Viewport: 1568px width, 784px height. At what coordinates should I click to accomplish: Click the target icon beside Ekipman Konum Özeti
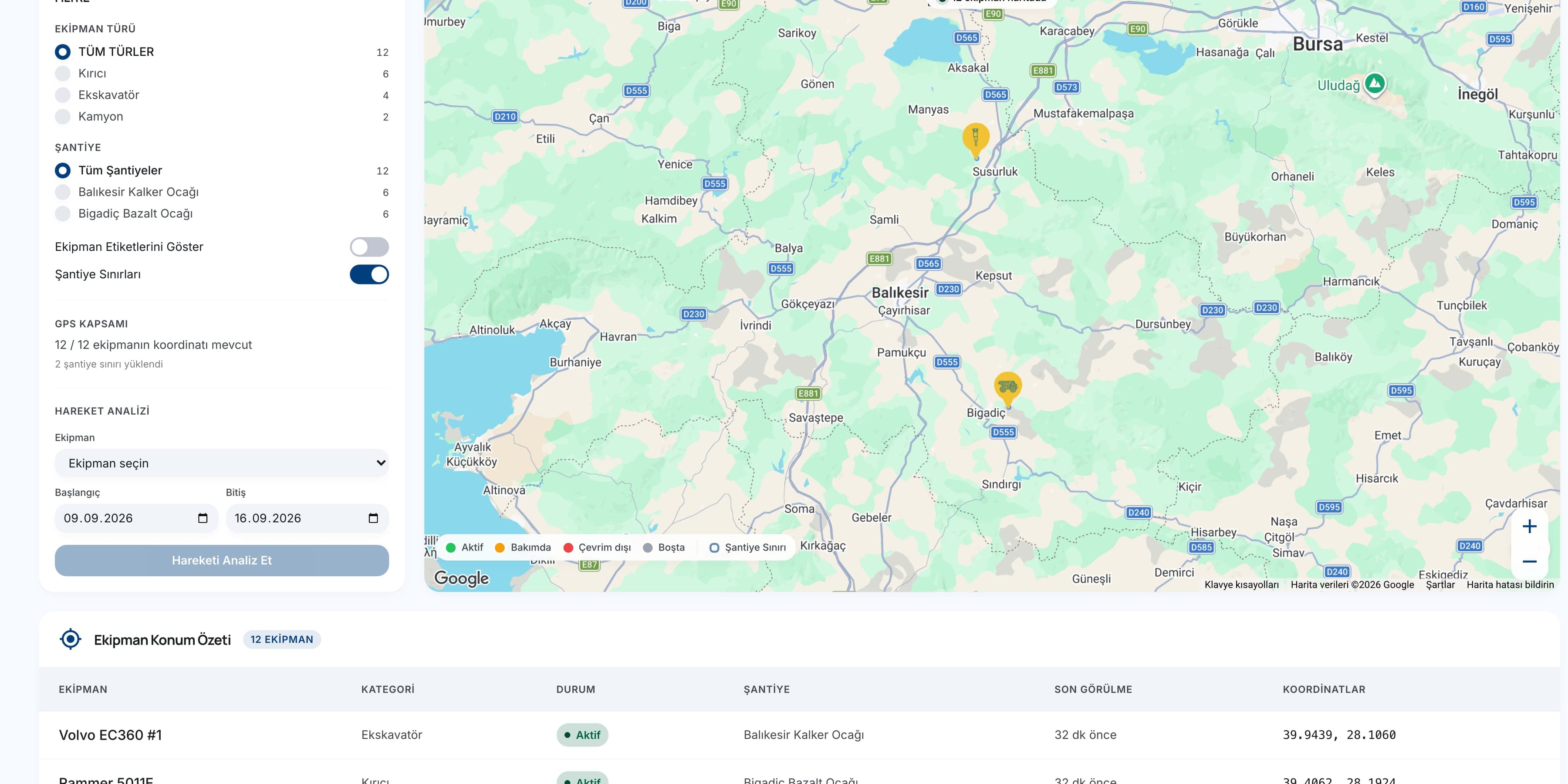click(71, 639)
